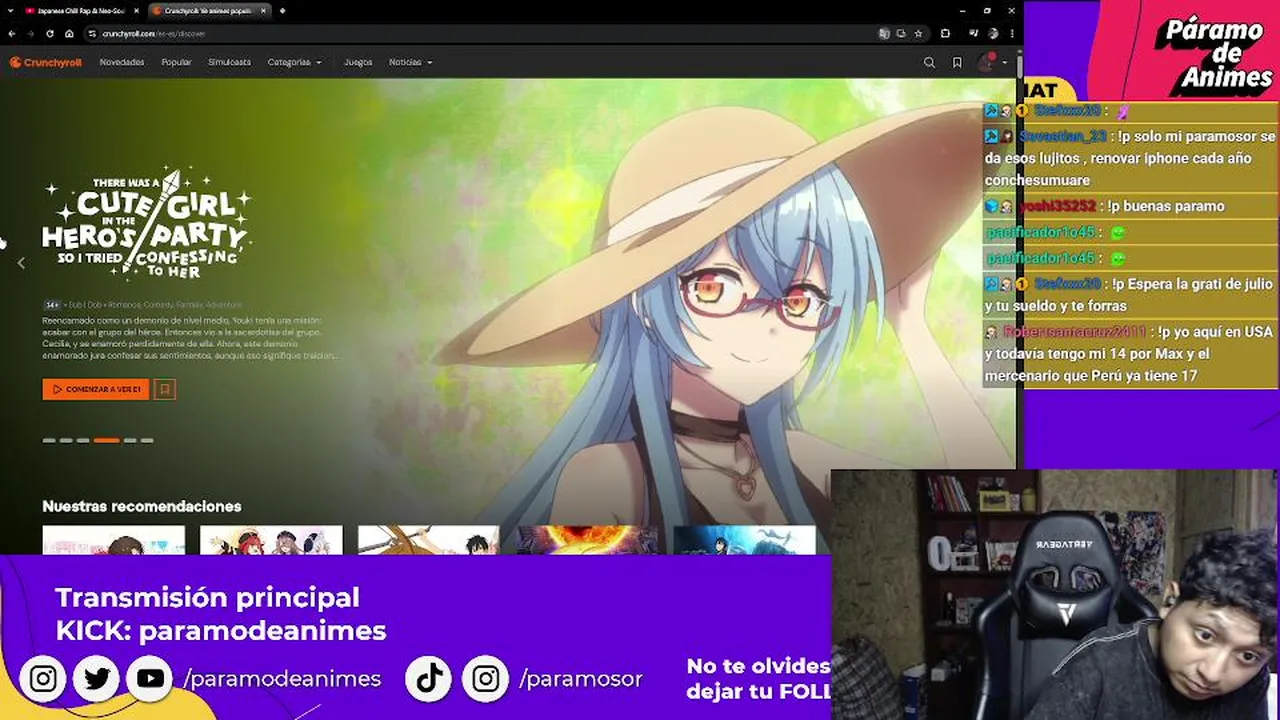Click chat message about 'renovar iphone cada año'

coord(1131,158)
